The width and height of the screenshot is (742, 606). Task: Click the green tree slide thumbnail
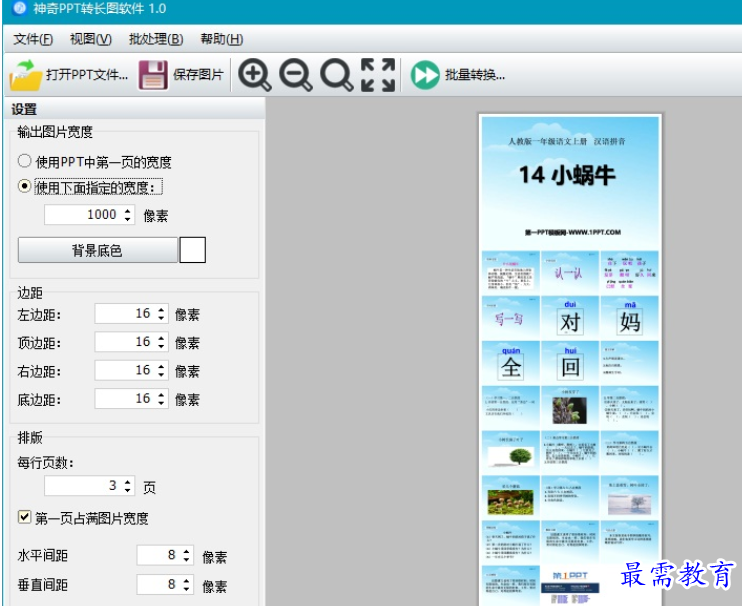511,452
